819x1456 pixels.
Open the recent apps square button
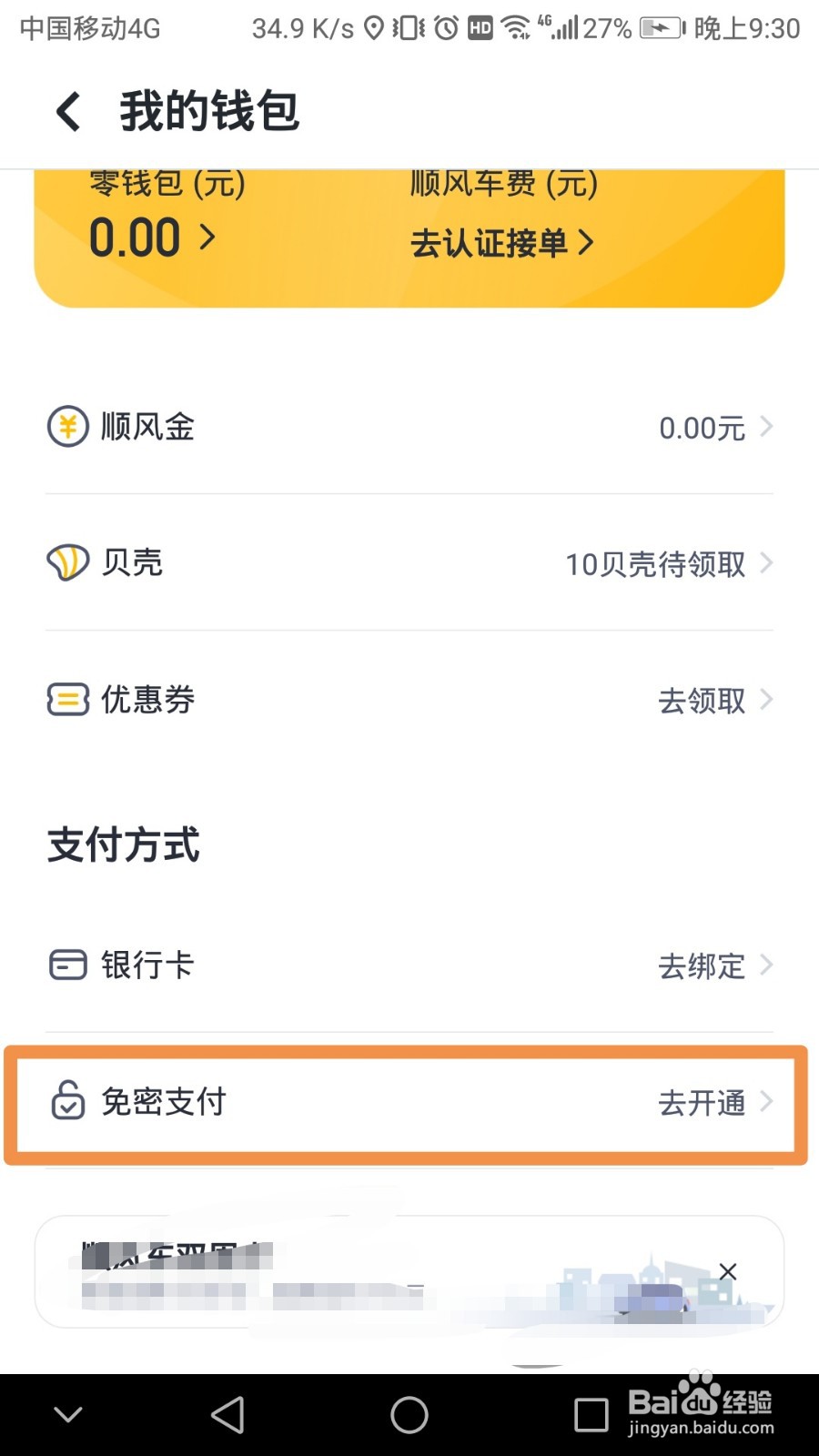pos(591,1415)
